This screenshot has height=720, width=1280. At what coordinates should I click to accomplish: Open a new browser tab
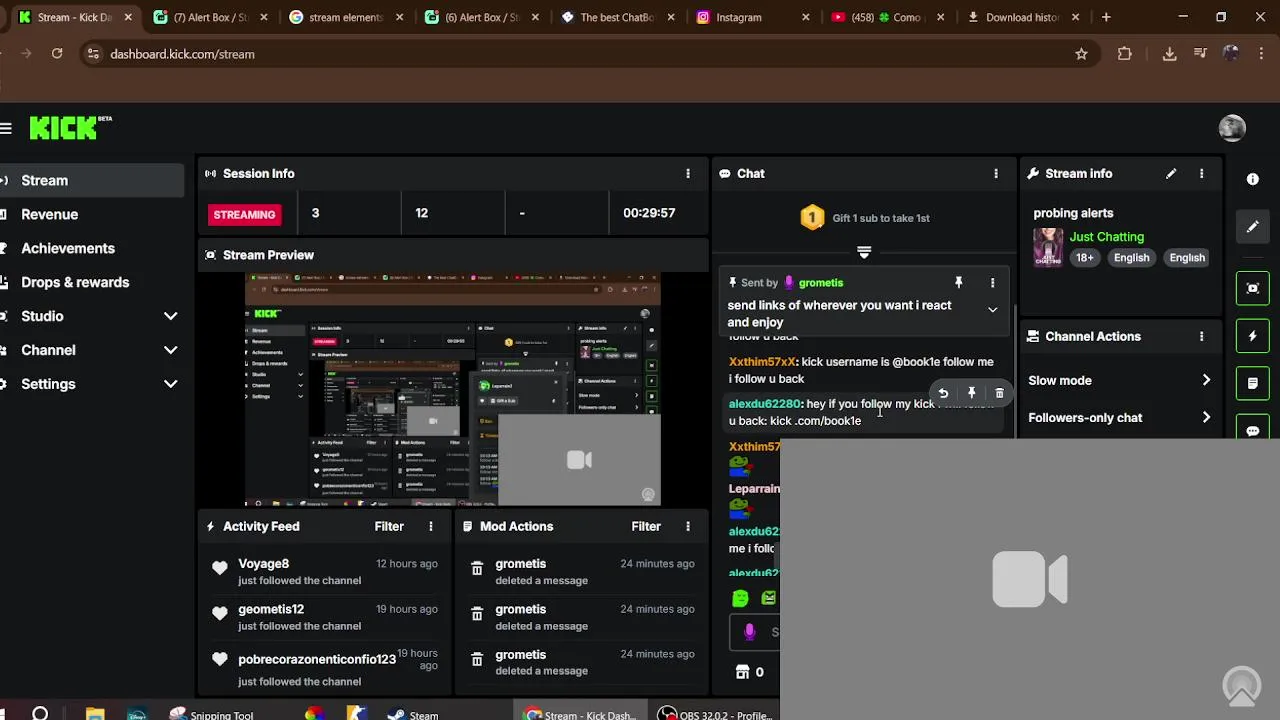[1106, 17]
